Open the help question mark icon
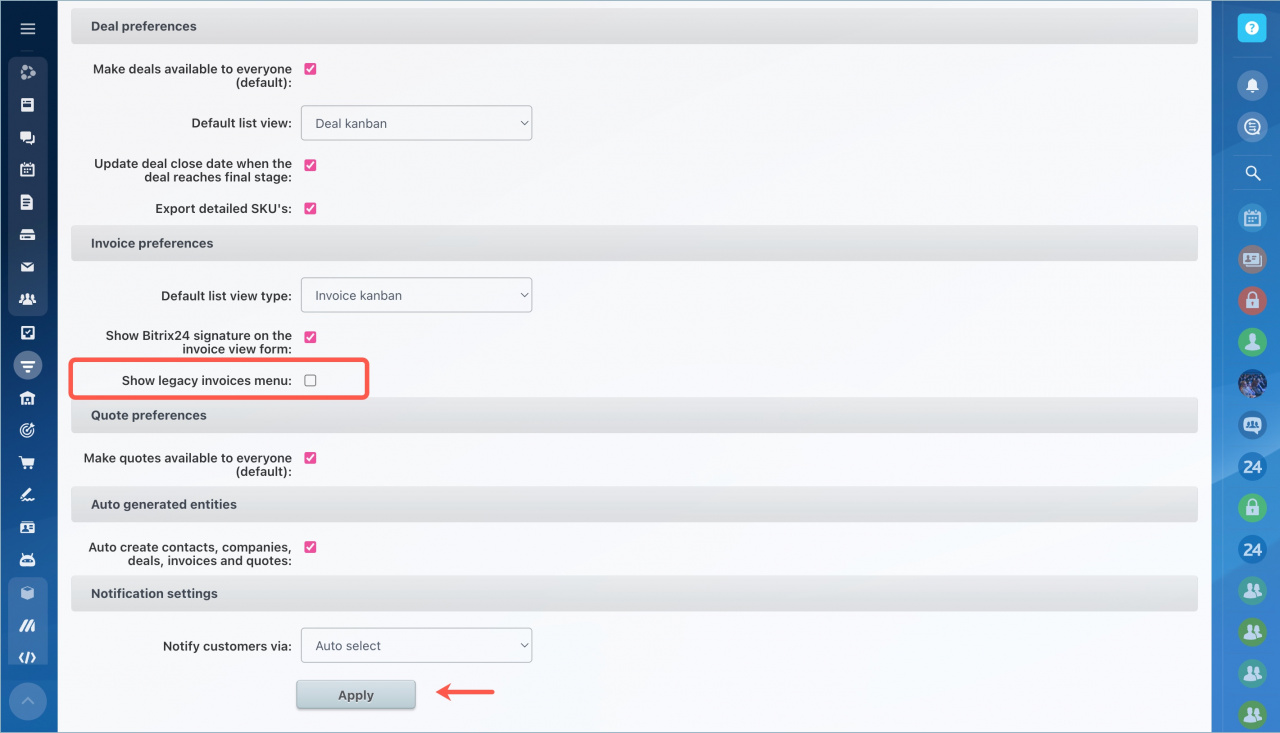The width and height of the screenshot is (1280, 733). tap(1252, 28)
